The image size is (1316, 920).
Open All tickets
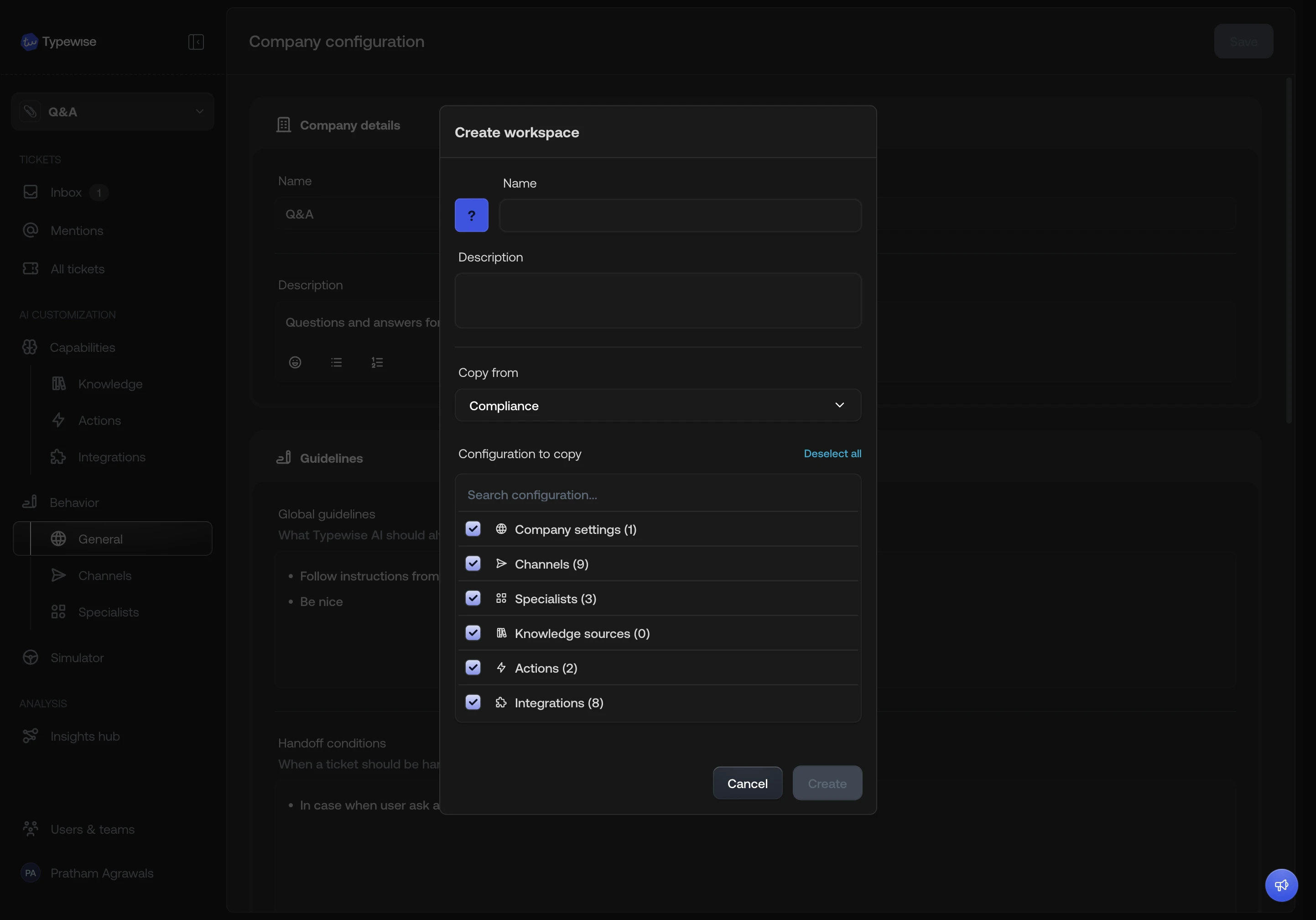pyautogui.click(x=77, y=268)
